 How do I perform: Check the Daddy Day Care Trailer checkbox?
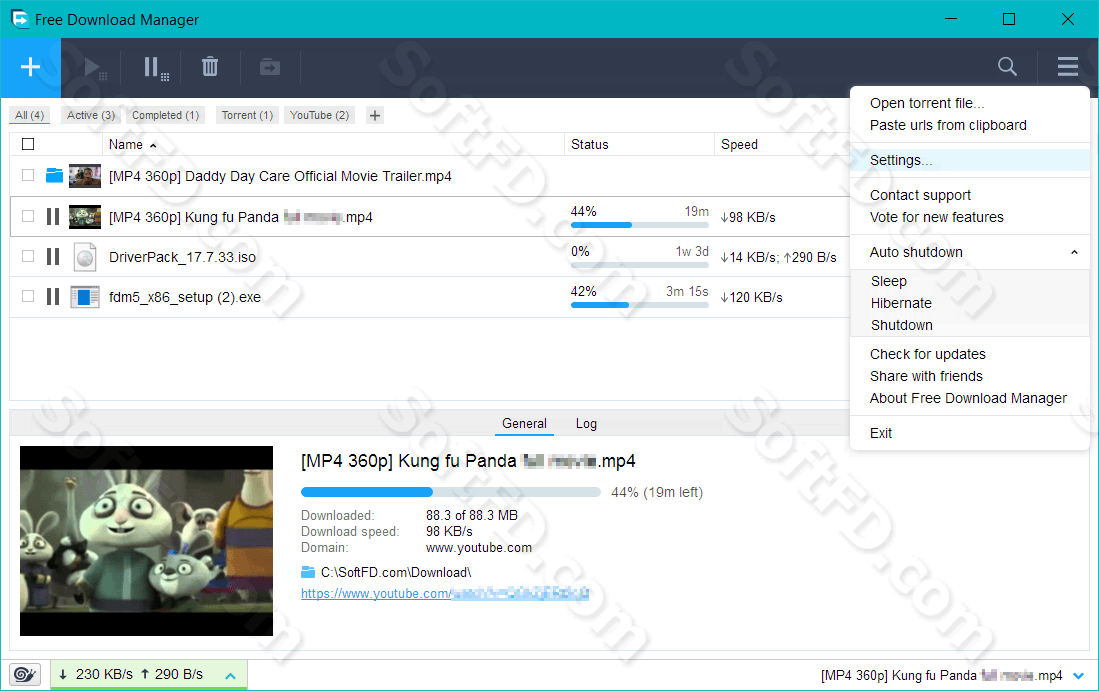tap(28, 175)
